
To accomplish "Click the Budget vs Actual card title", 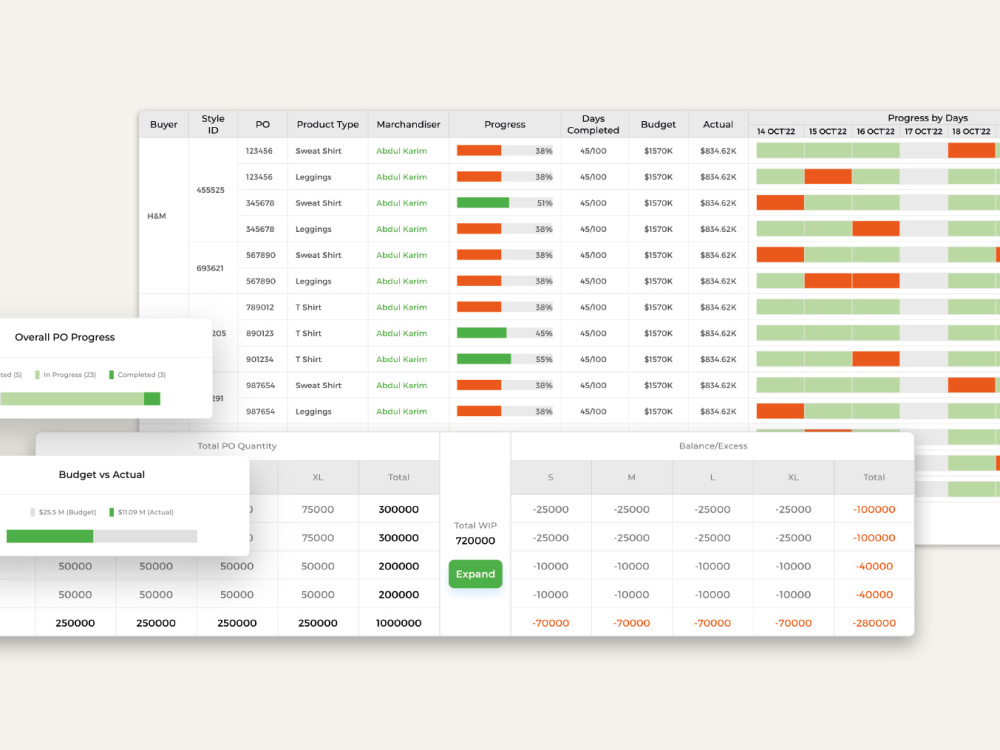I will click(x=101, y=474).
